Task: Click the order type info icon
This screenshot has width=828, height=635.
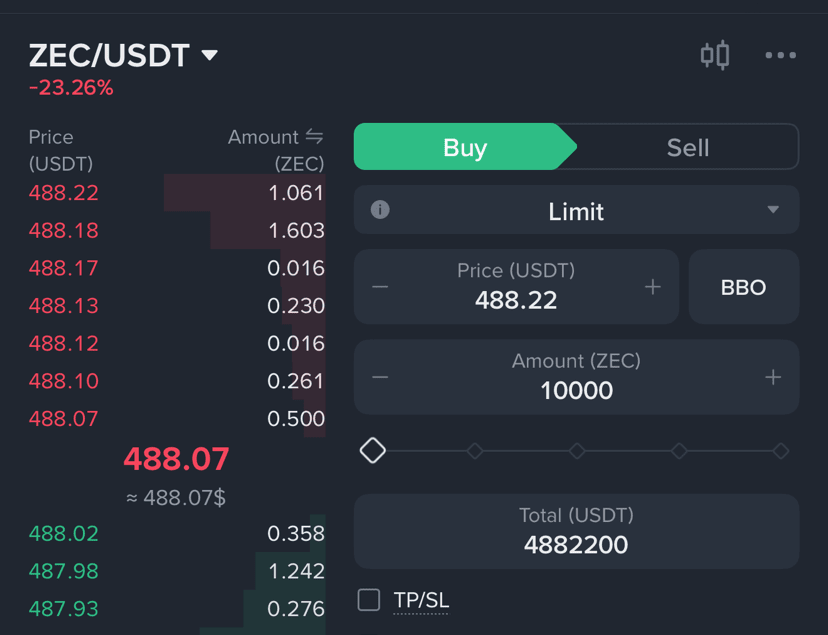Action: [x=380, y=210]
